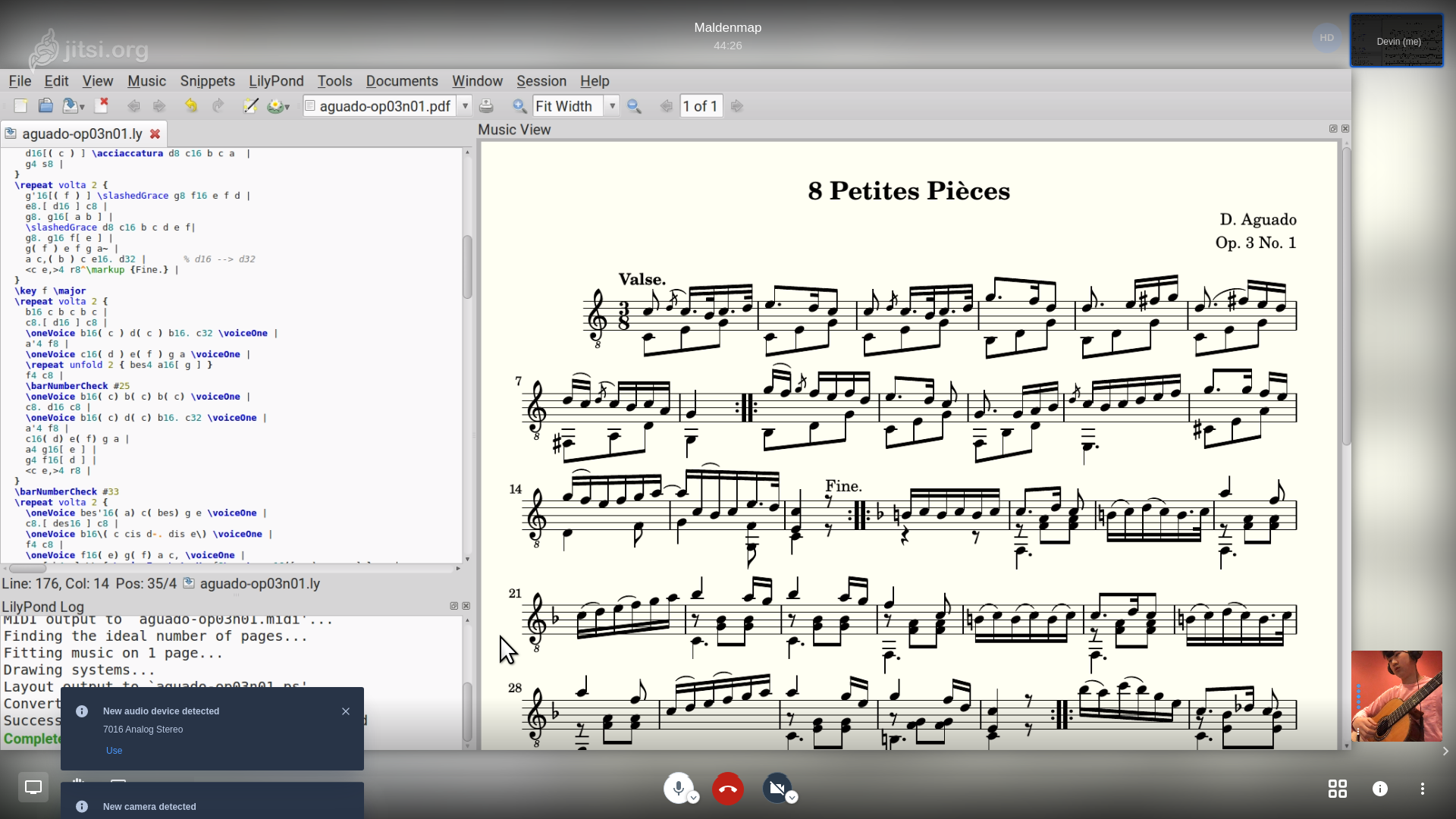Click the HD video quality indicator
Image resolution: width=1456 pixels, height=819 pixels.
coord(1327,38)
